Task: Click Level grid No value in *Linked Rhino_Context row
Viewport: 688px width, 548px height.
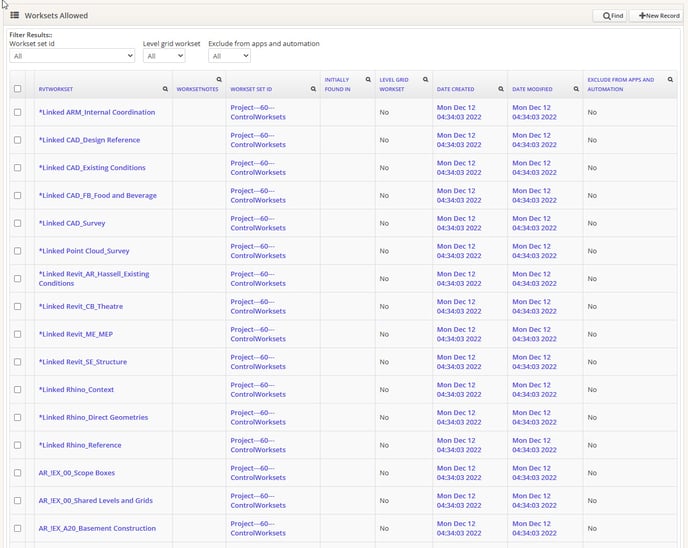Action: pyautogui.click(x=384, y=390)
